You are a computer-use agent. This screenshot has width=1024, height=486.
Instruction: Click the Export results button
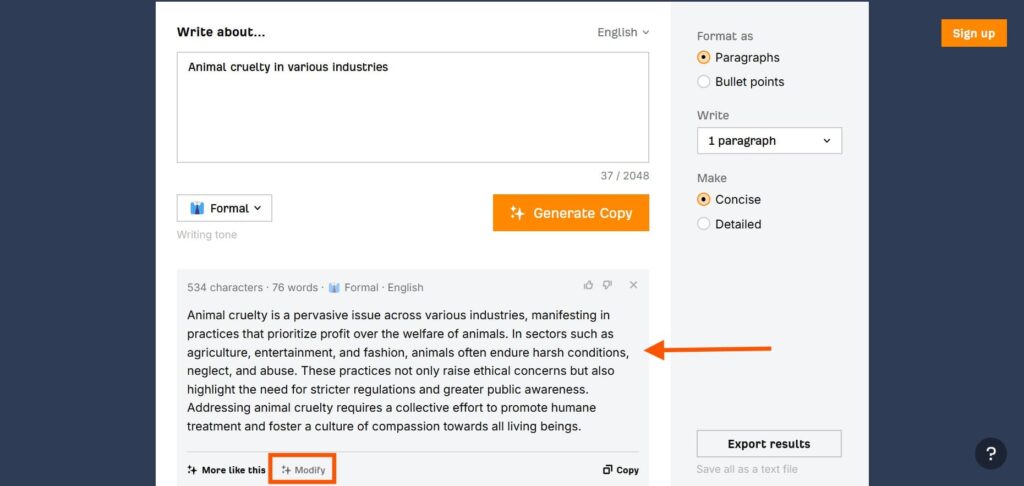[769, 444]
